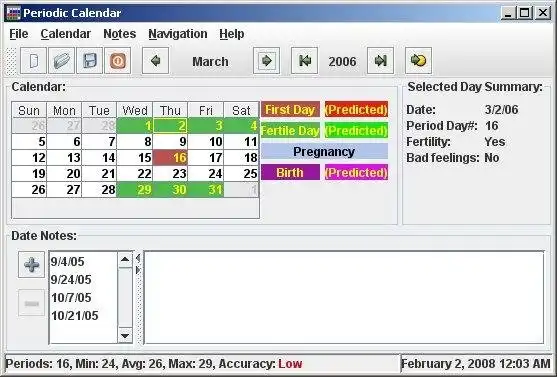557x377 pixels.
Task: Click the Bad feelings No value
Action: coord(492,158)
